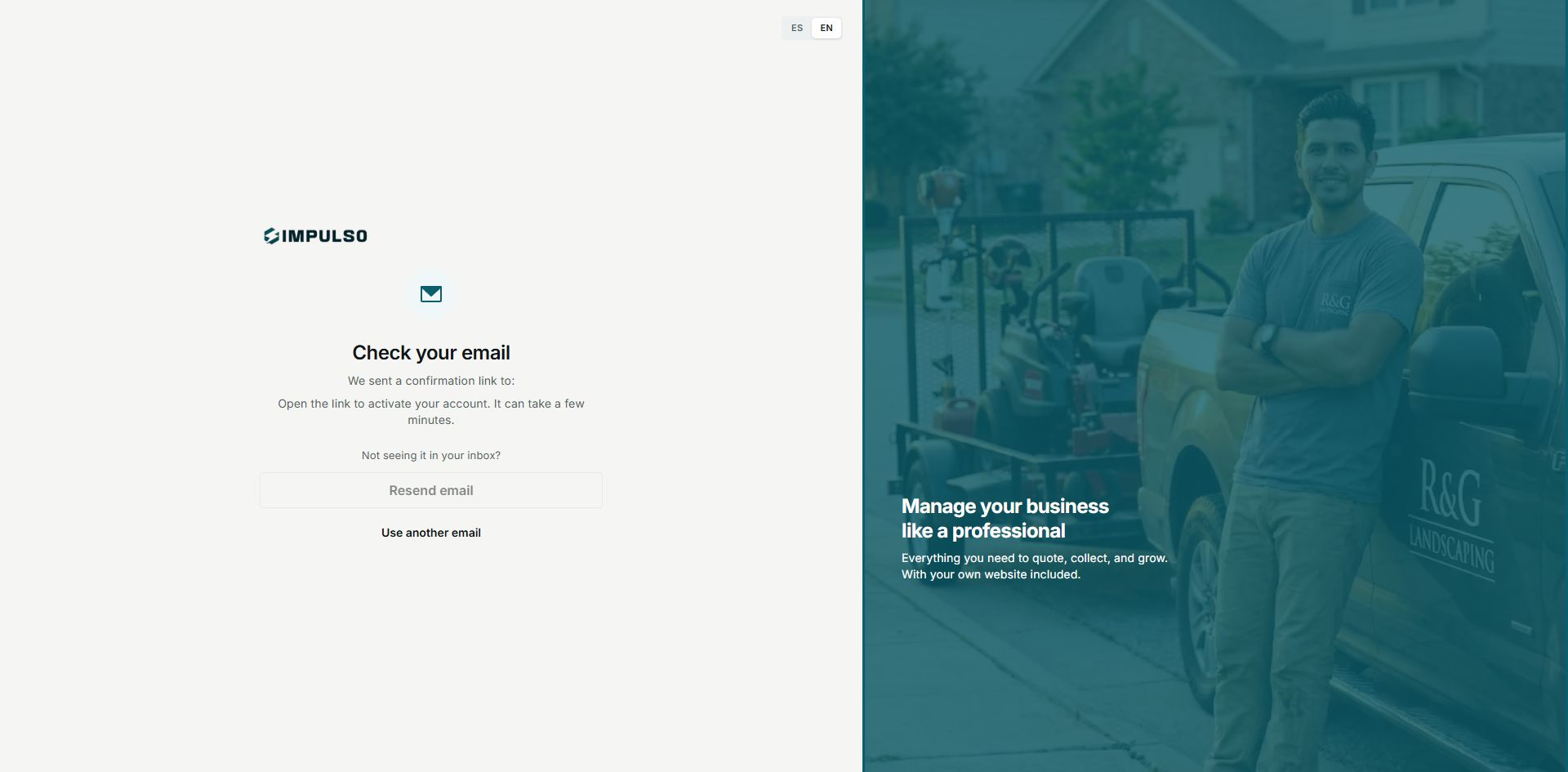Screen dimensions: 1568x772
Task: Click the Resend email button
Action: (431, 490)
